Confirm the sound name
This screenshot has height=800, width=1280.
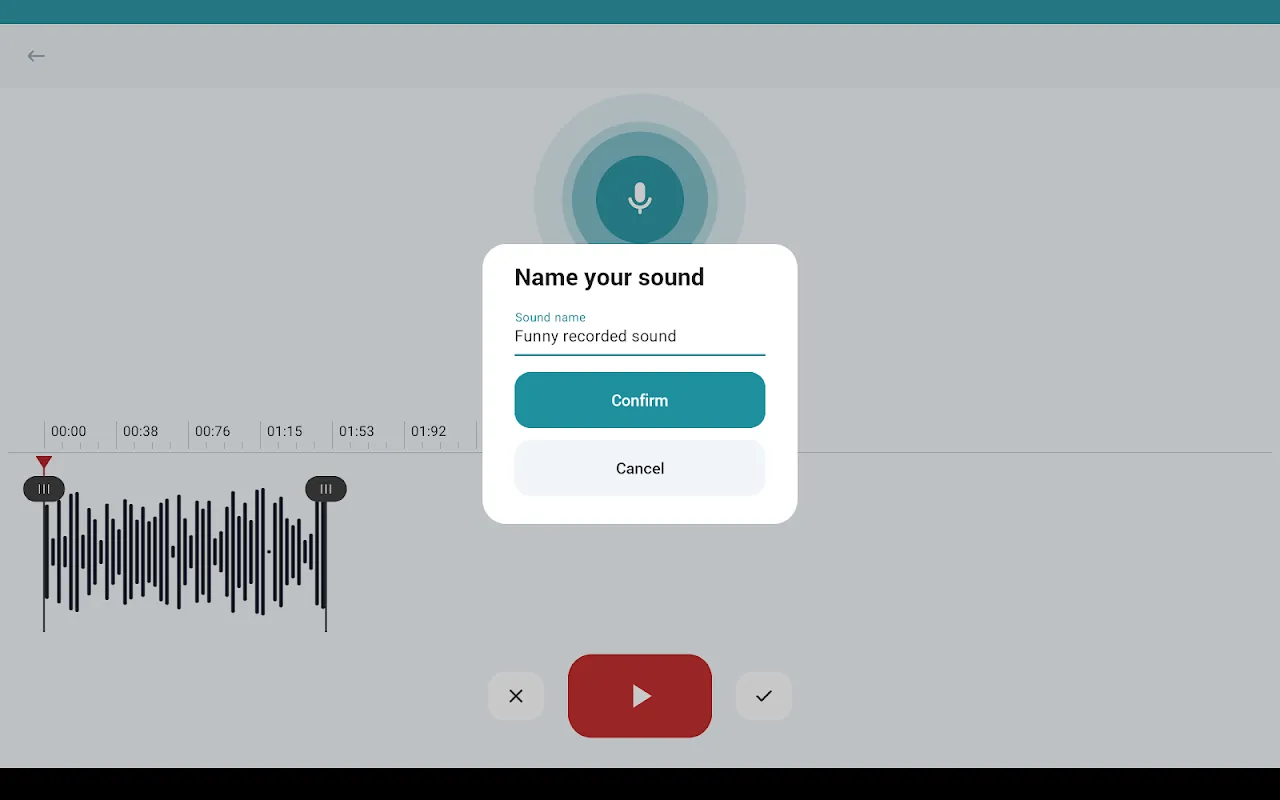click(x=640, y=400)
